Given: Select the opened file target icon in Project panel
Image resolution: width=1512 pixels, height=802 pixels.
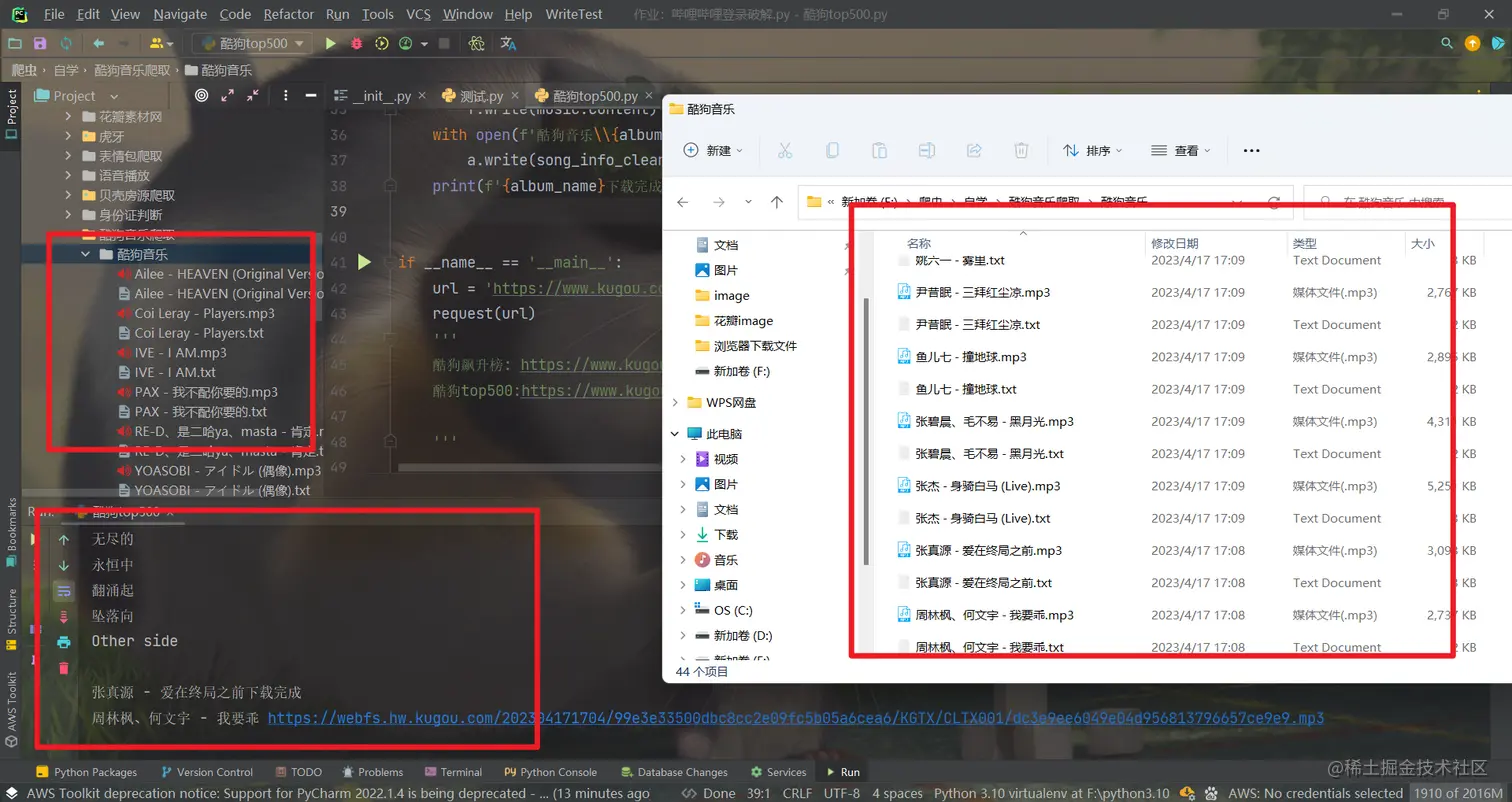Looking at the screenshot, I should [201, 96].
